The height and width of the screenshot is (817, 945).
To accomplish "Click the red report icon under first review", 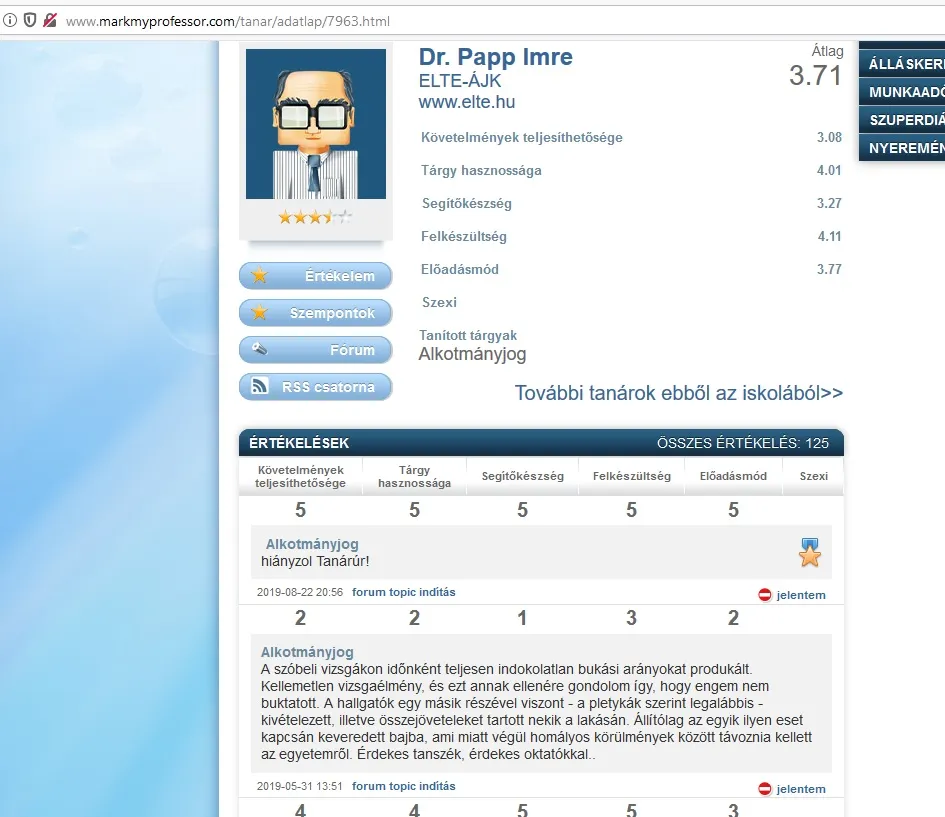I will pyautogui.click(x=765, y=595).
